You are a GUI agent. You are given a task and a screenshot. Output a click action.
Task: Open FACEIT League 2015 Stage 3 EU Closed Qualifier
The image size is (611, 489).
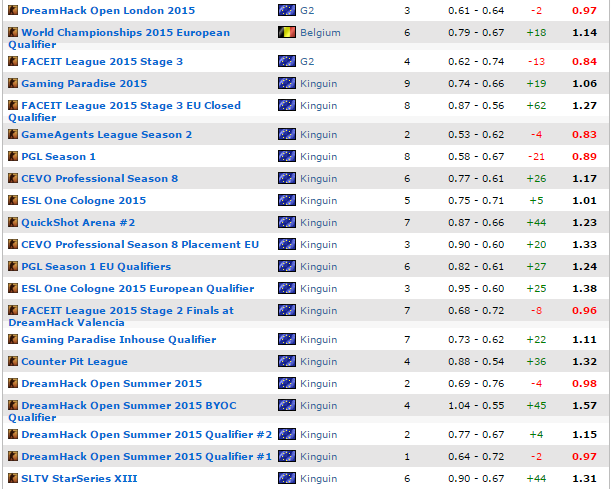click(124, 111)
